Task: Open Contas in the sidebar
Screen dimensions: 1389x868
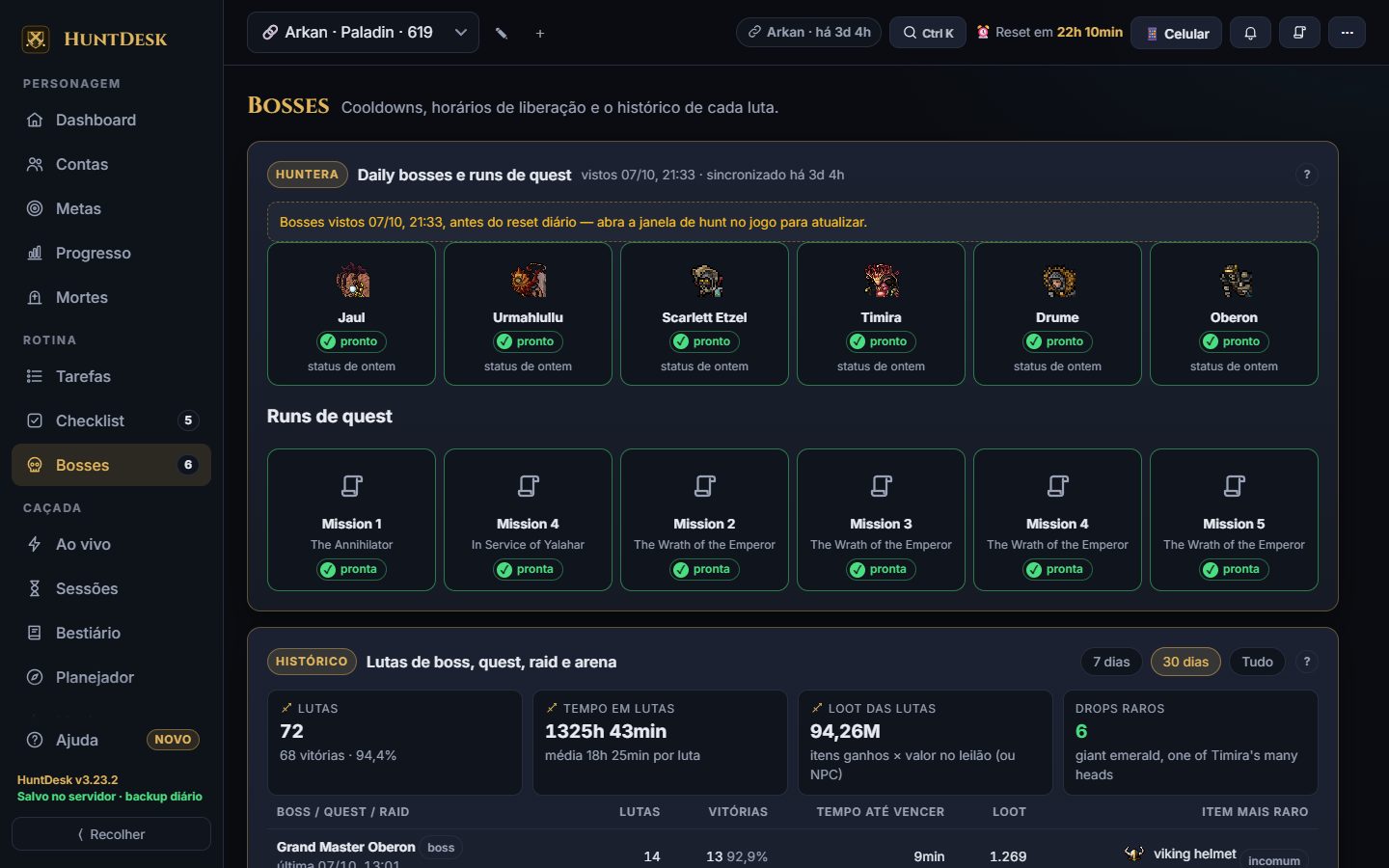Action: pyautogui.click(x=111, y=164)
